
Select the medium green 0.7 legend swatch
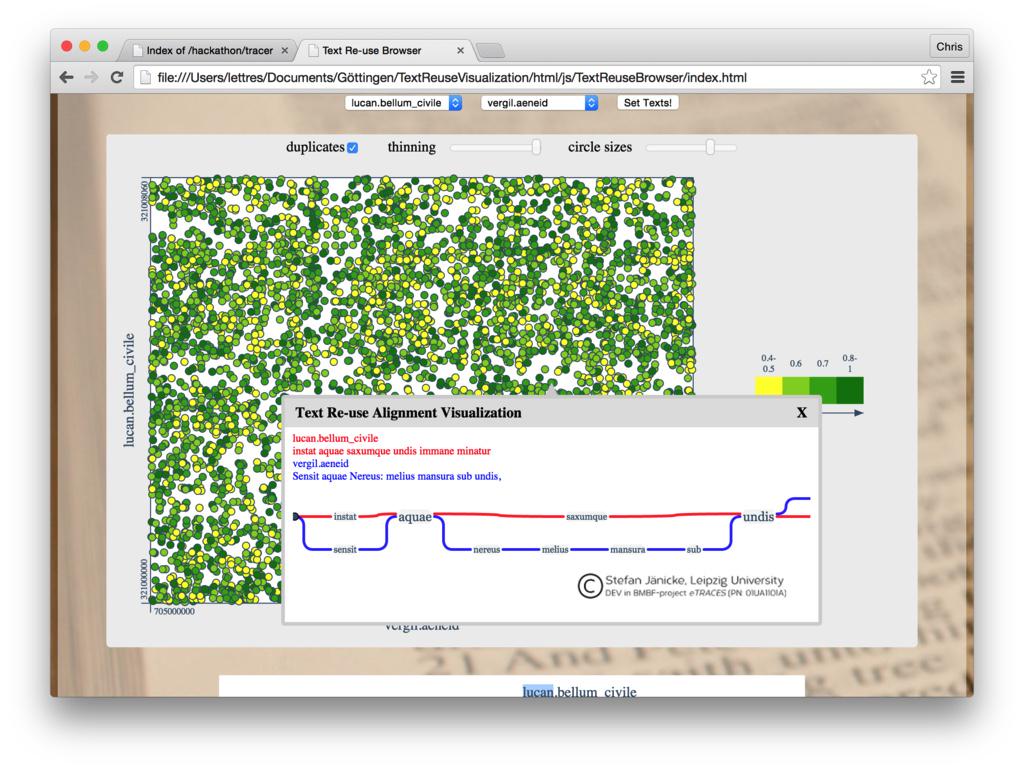pyautogui.click(x=823, y=390)
